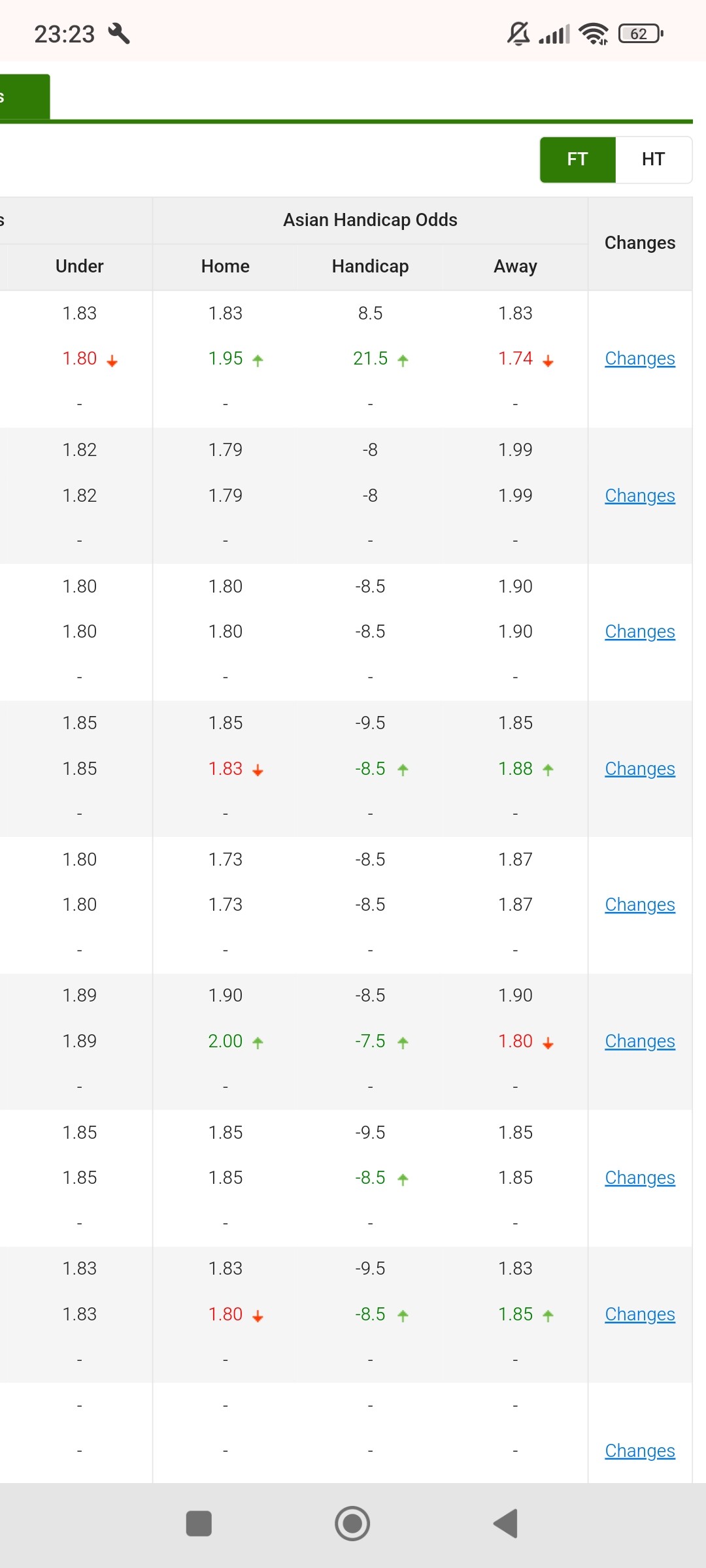Image resolution: width=706 pixels, height=1568 pixels.
Task: Click the green up arrow beside 21.5
Action: (403, 360)
